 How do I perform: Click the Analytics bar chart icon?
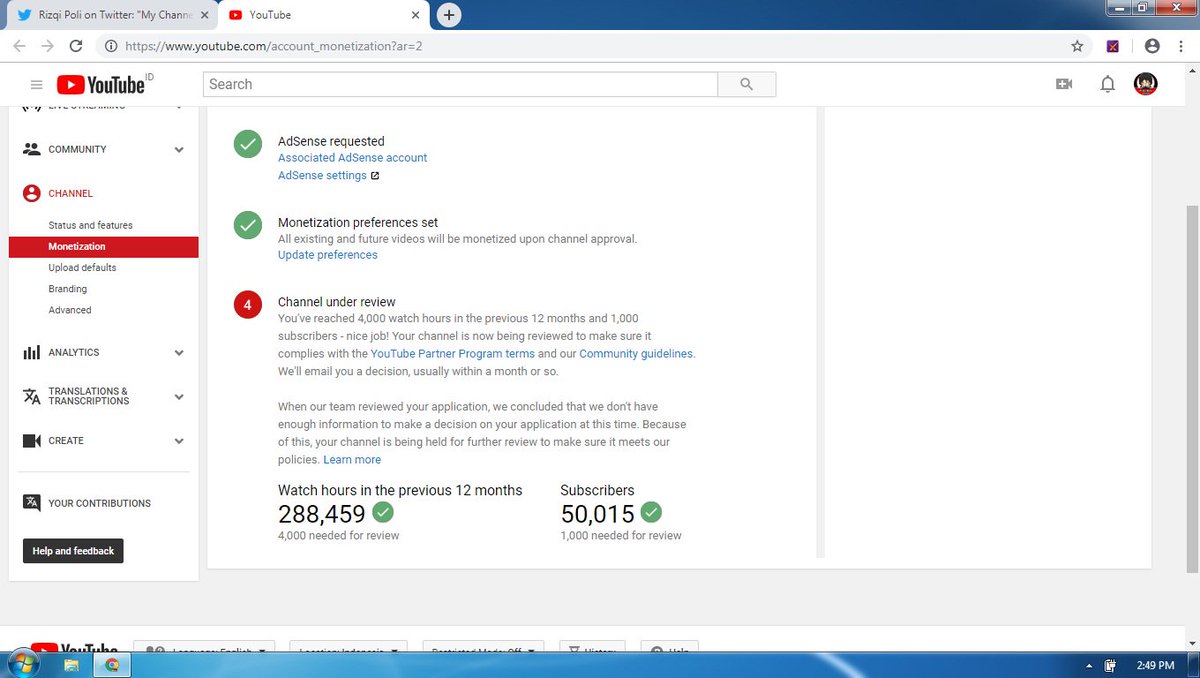(31, 353)
